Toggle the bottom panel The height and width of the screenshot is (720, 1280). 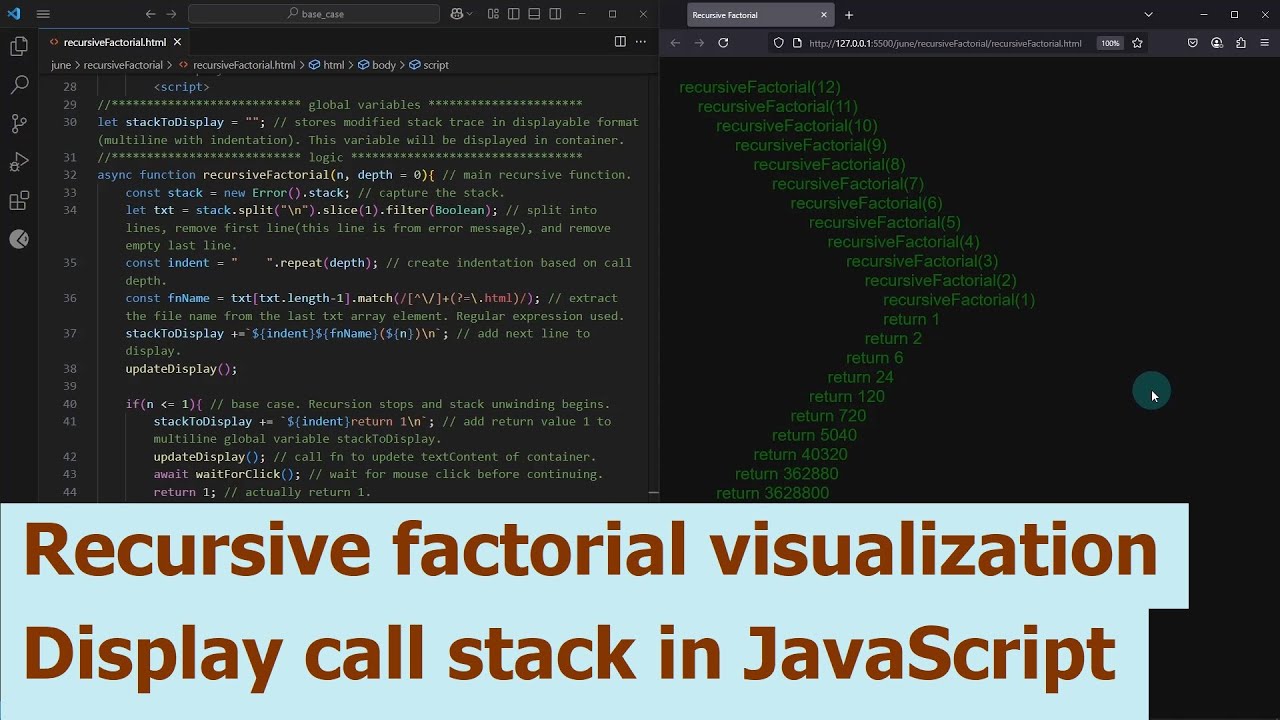tap(534, 14)
